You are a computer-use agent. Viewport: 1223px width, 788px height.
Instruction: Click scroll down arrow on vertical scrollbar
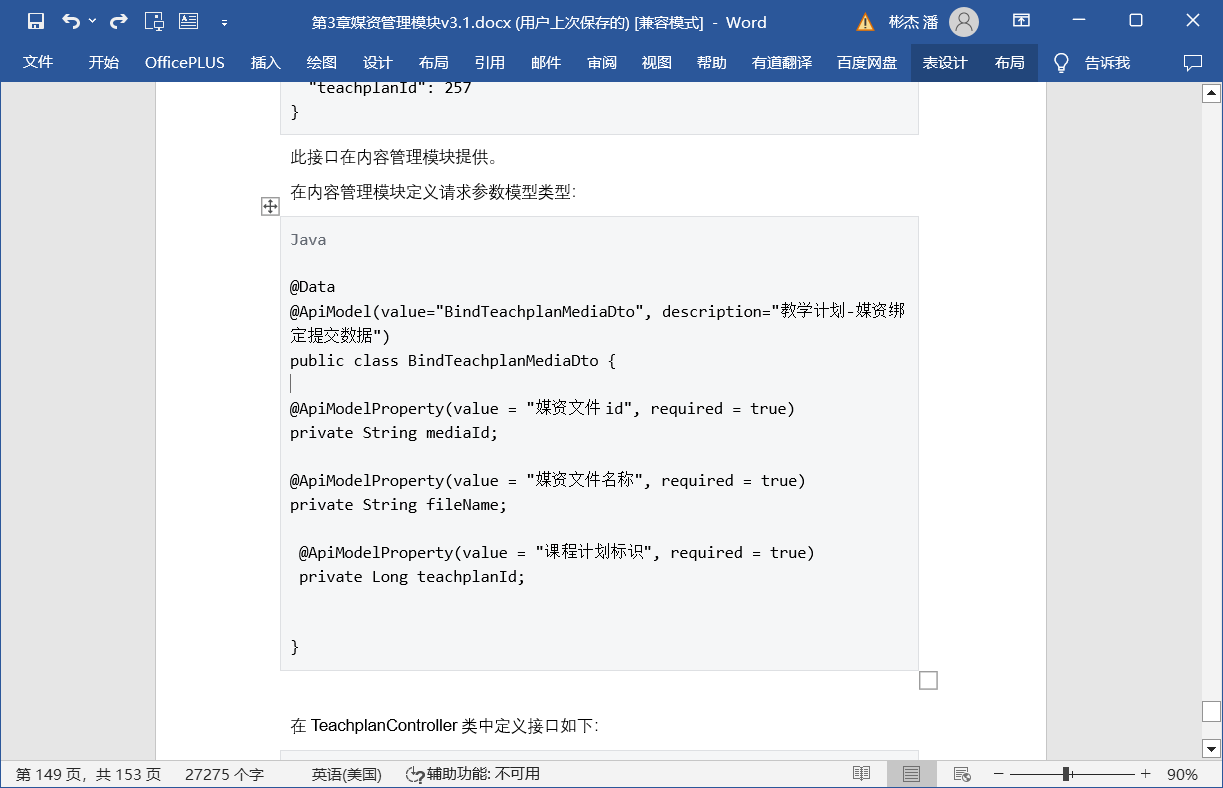point(1211,749)
